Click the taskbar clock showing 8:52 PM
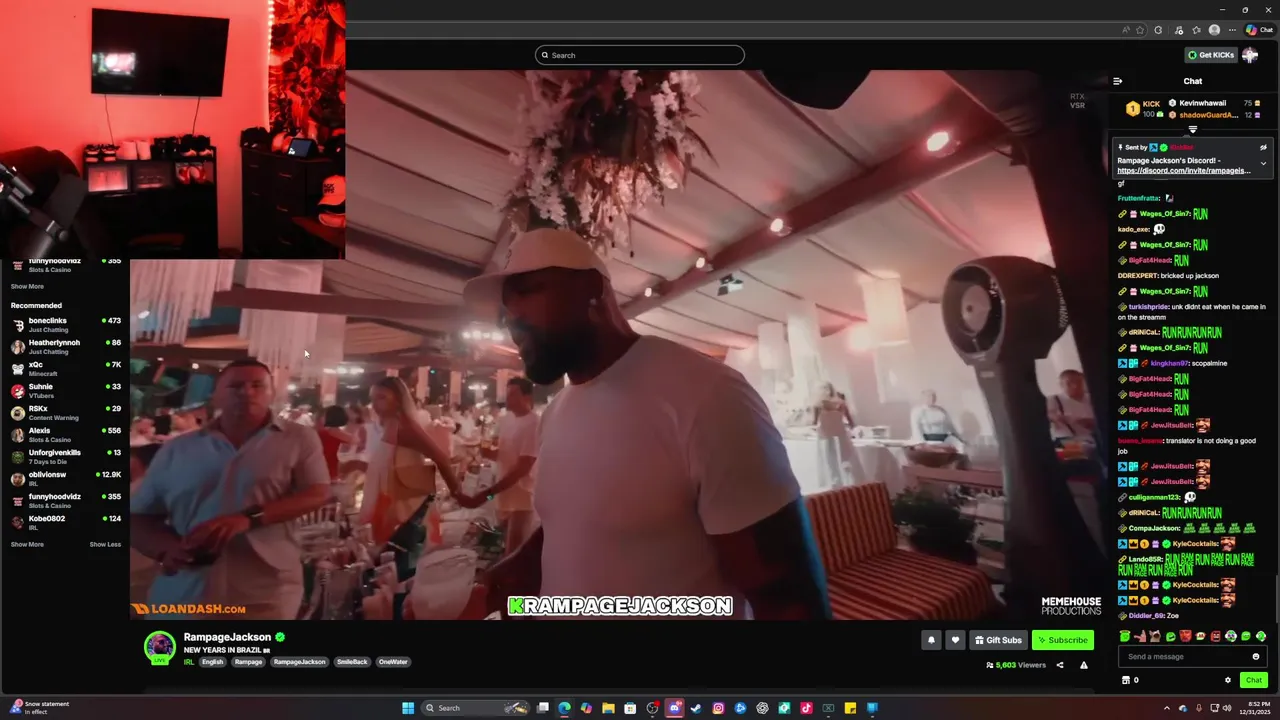This screenshot has width=1280, height=720. [x=1256, y=708]
